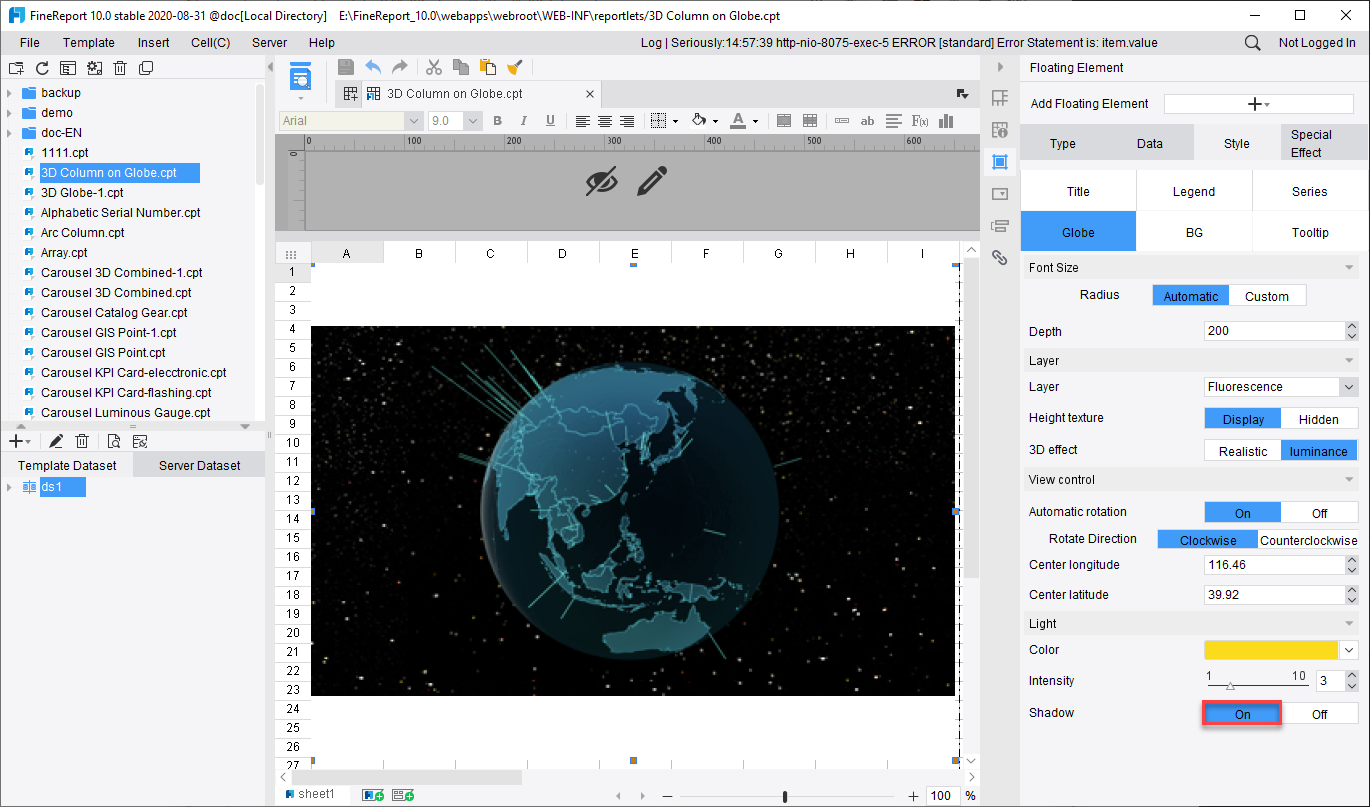Undo the last action
The image size is (1370, 807).
click(x=373, y=67)
